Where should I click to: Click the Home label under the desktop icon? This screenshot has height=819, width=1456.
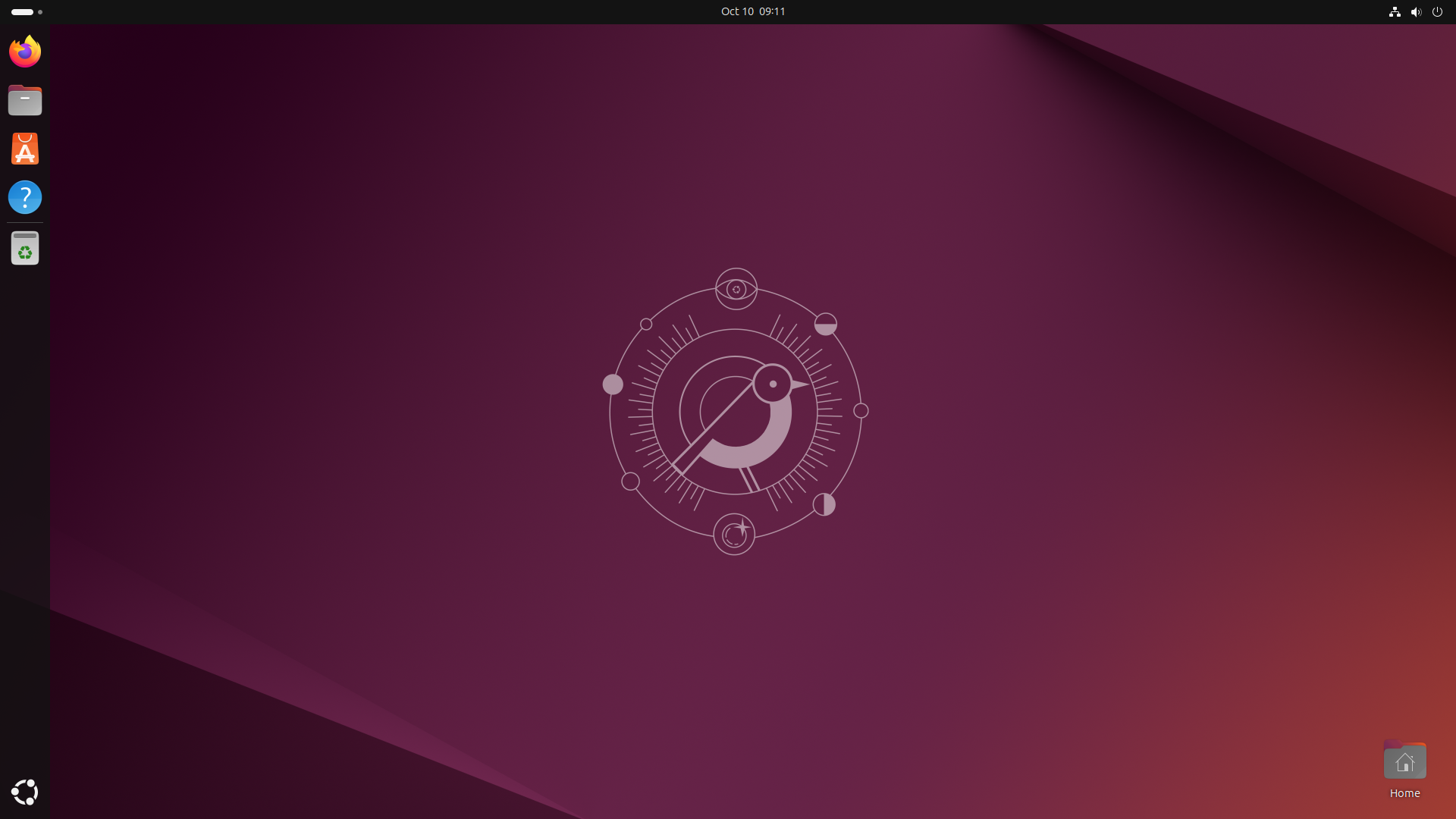tap(1404, 793)
